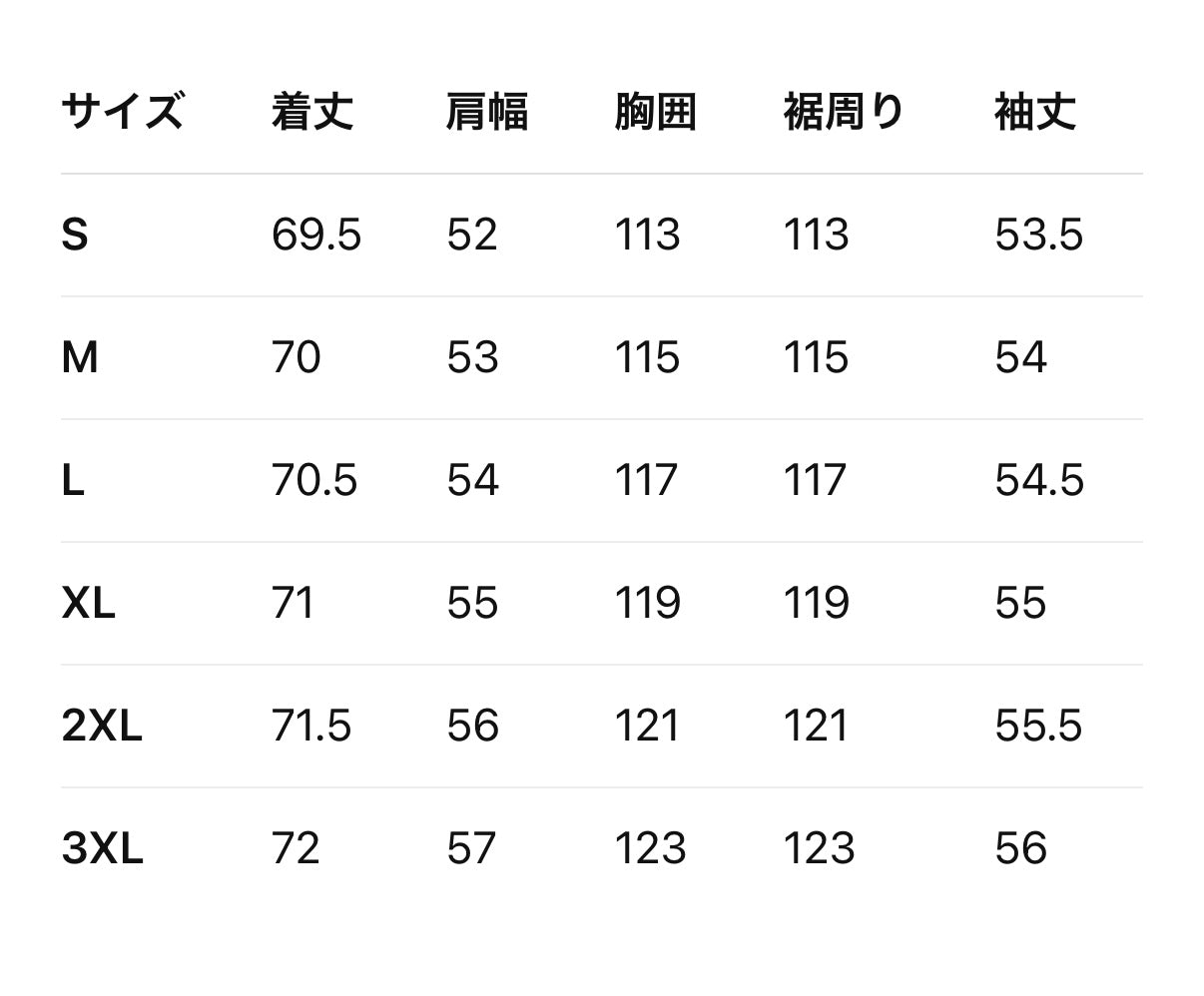Select the 3XL size row label
Screen dimensions: 1204x996
tap(102, 849)
